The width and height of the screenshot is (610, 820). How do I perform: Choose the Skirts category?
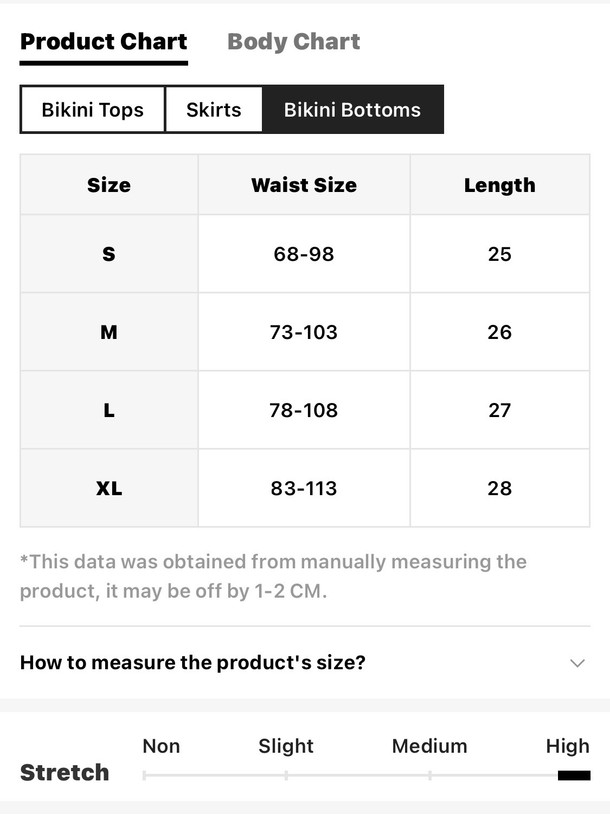tap(213, 110)
